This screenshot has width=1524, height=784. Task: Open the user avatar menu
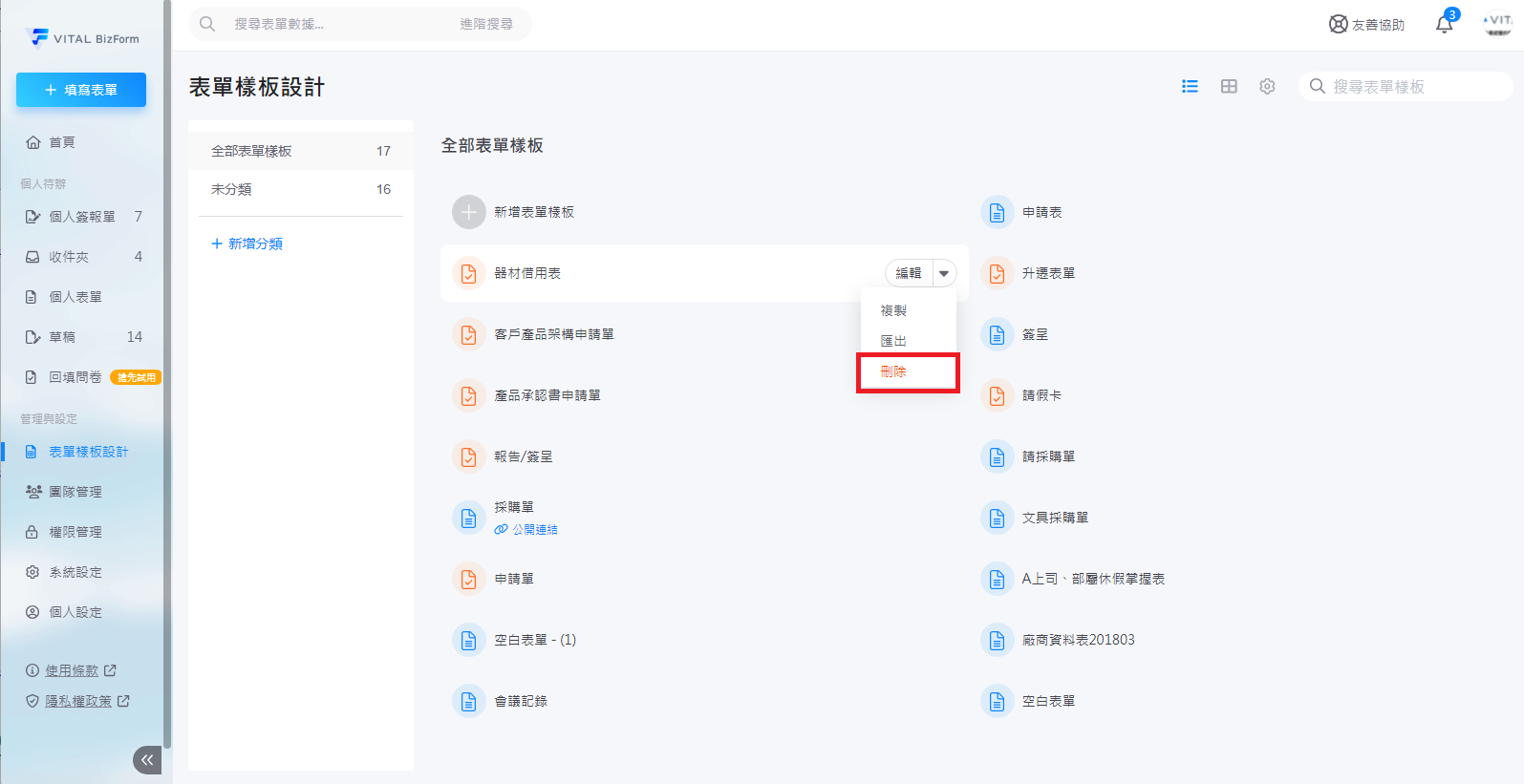pos(1497,24)
